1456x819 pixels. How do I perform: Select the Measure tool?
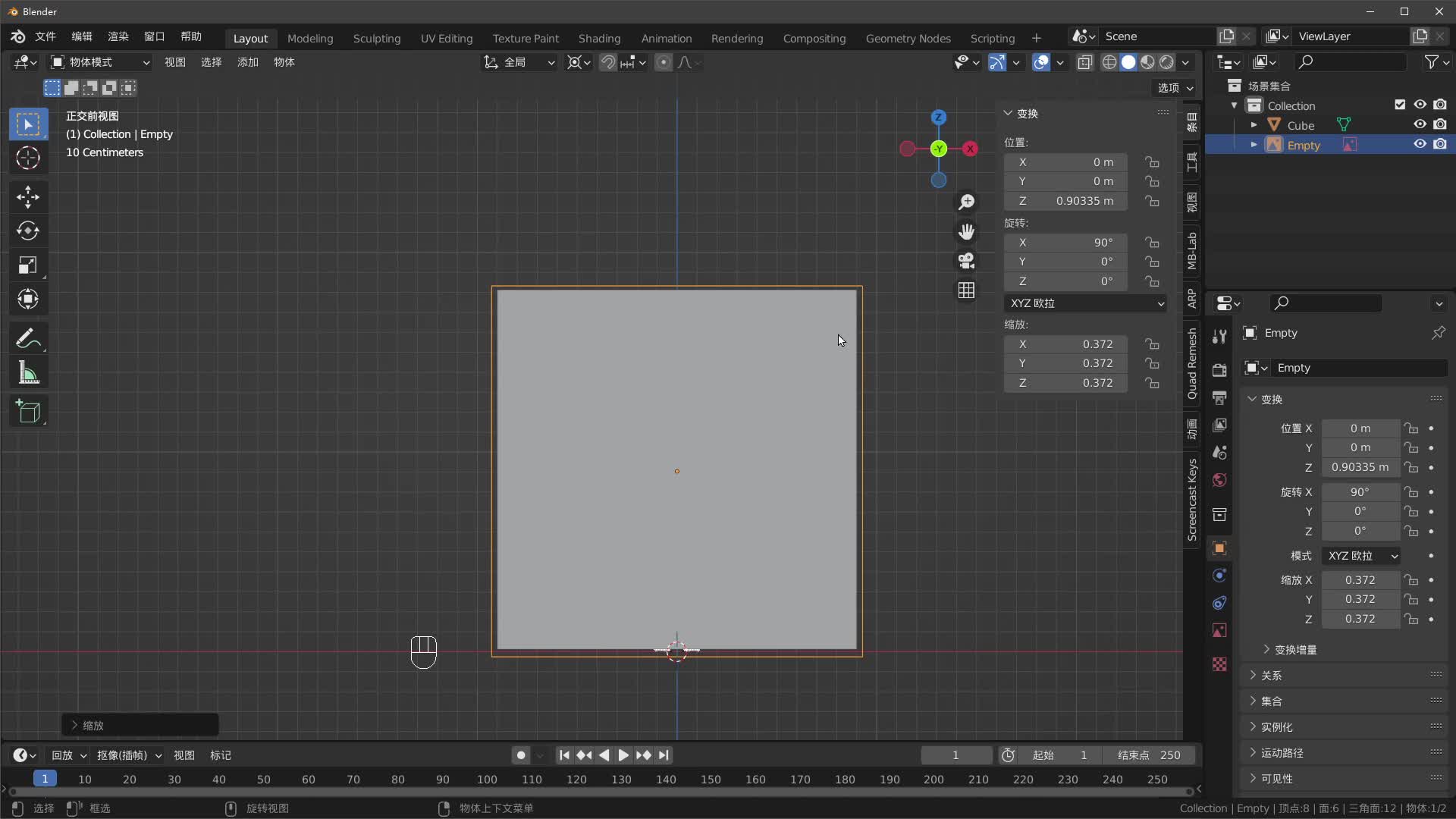[28, 372]
